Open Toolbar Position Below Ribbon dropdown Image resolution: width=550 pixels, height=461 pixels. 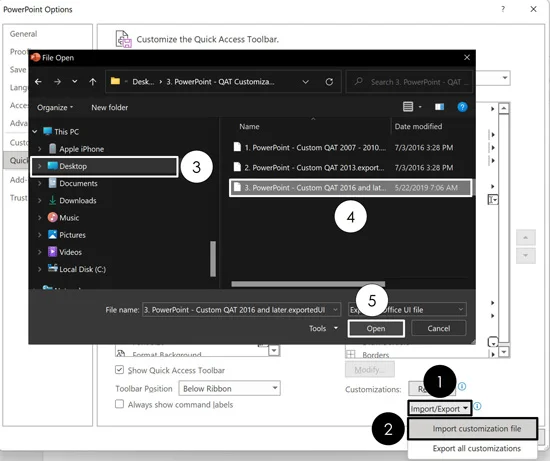(x=229, y=388)
